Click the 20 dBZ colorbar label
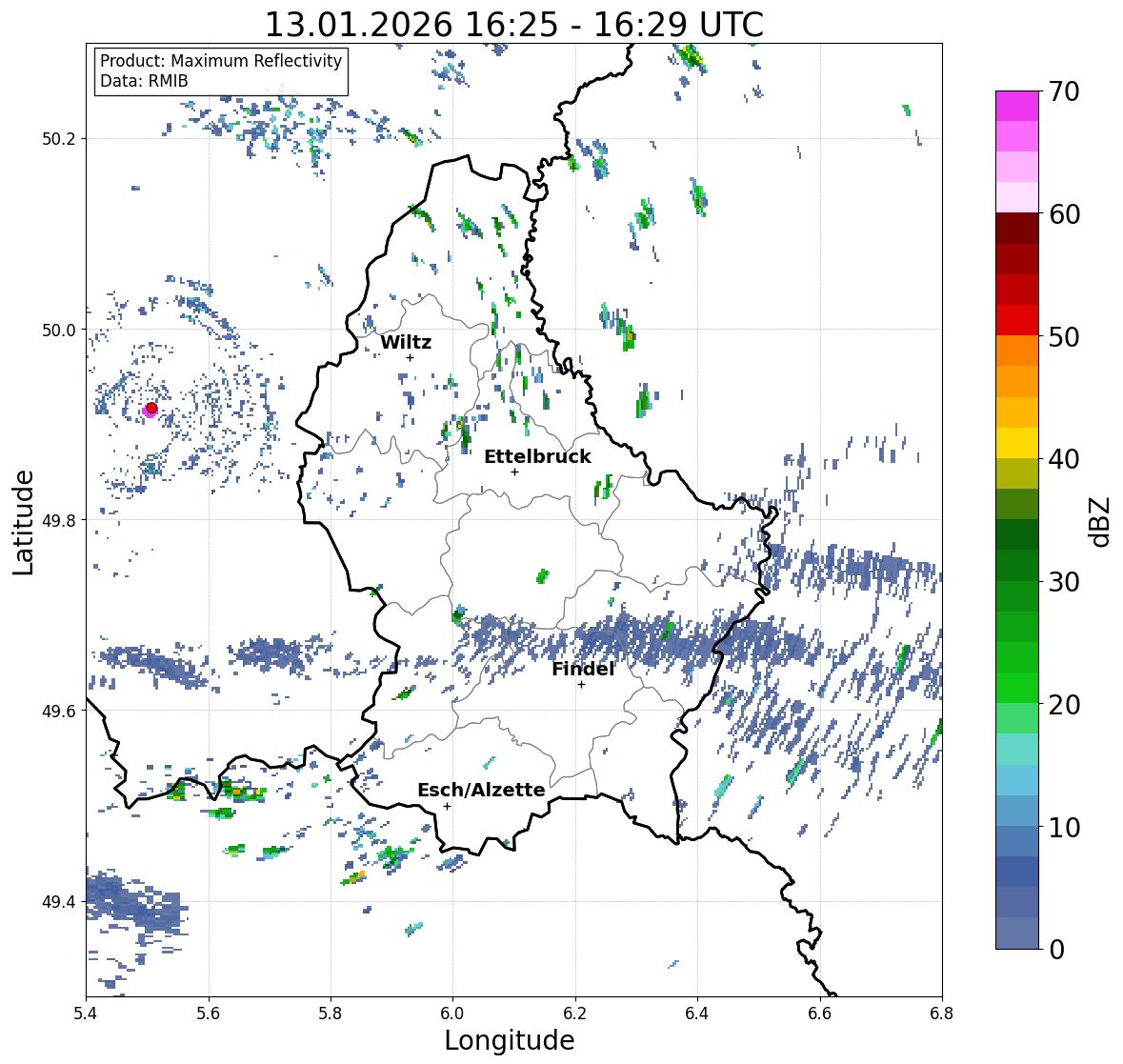 point(1064,705)
